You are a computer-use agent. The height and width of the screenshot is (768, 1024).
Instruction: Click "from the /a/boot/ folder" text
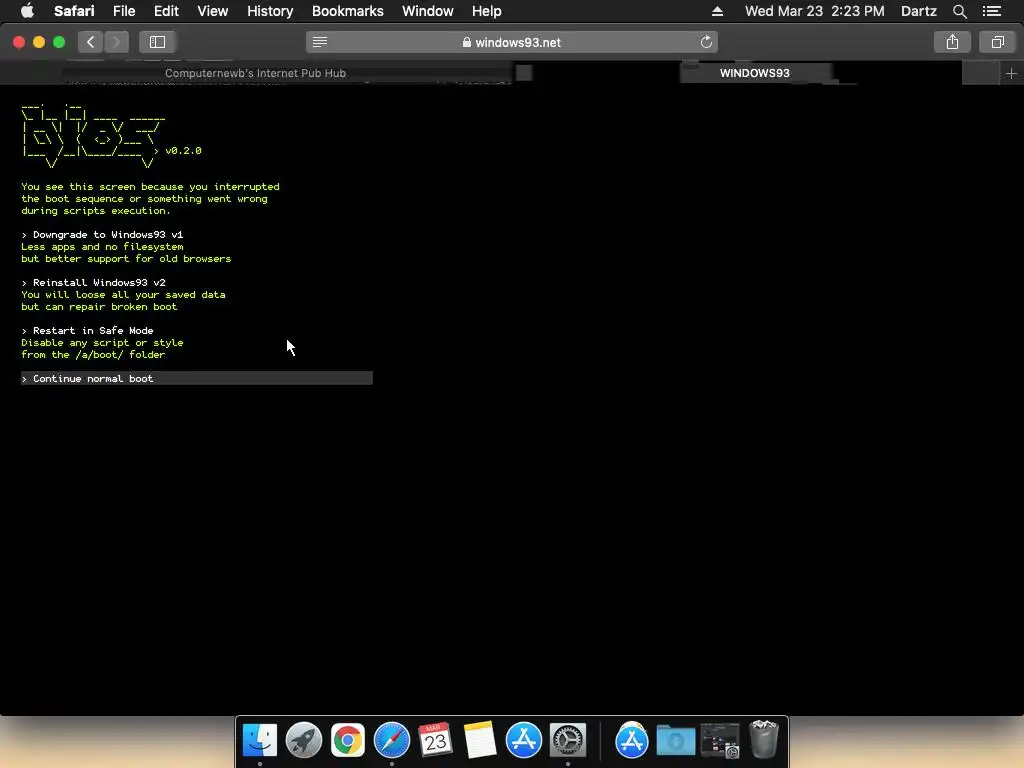pyautogui.click(x=93, y=355)
